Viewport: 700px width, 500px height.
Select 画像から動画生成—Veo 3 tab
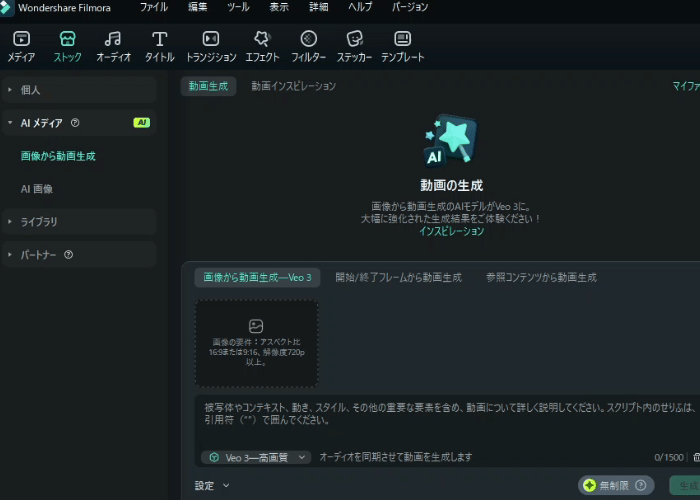coord(257,277)
